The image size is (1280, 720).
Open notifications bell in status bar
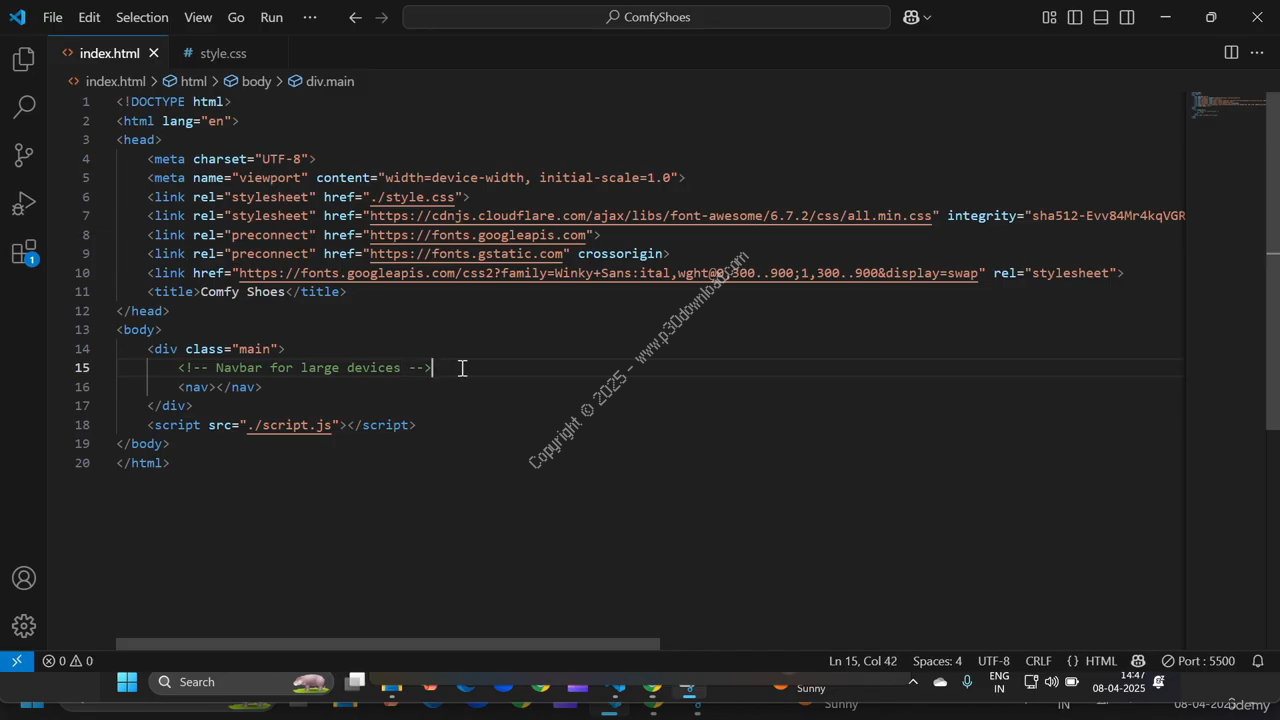1258,661
